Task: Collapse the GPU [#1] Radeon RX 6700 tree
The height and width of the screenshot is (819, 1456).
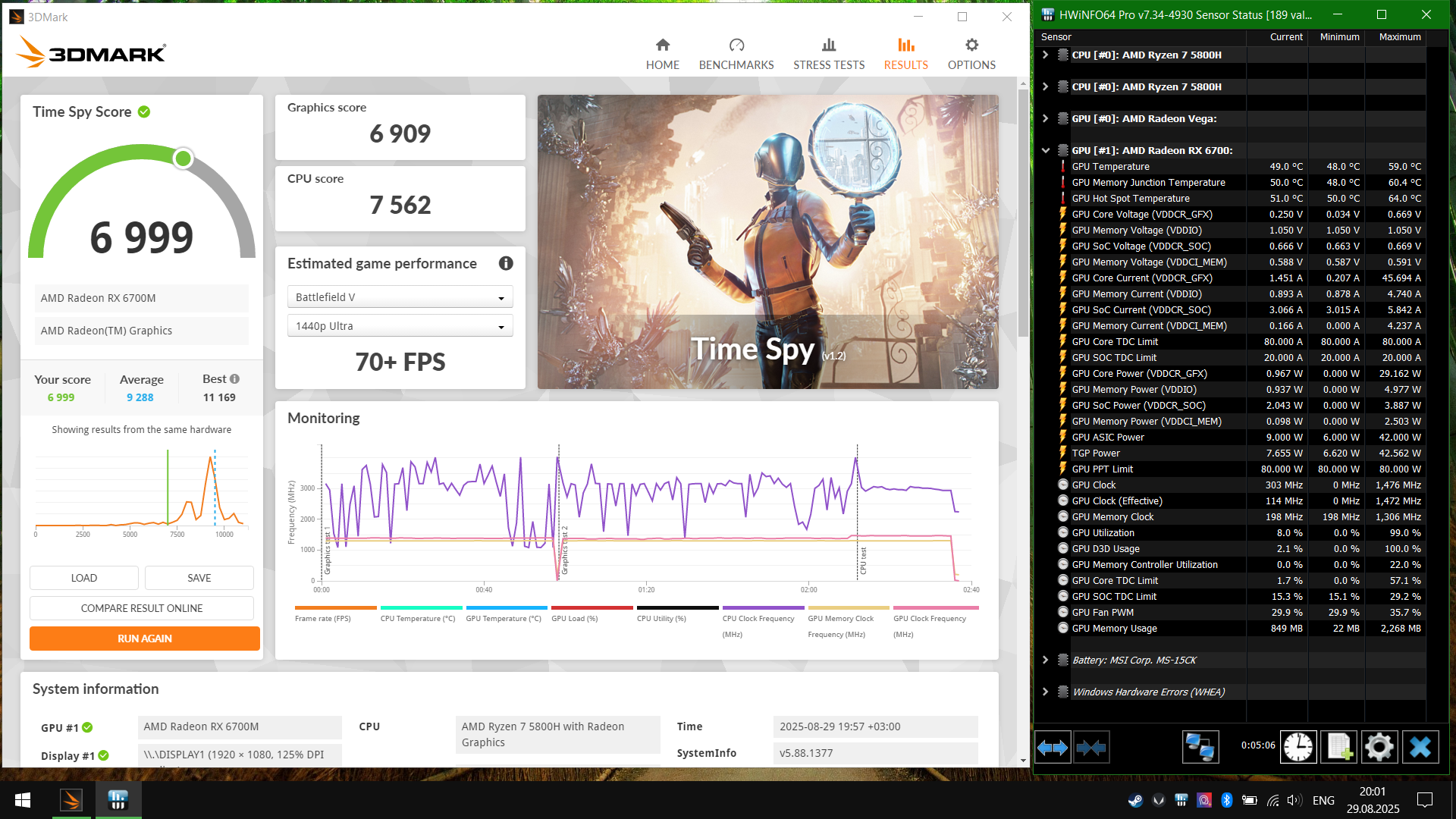Action: pos(1046,150)
